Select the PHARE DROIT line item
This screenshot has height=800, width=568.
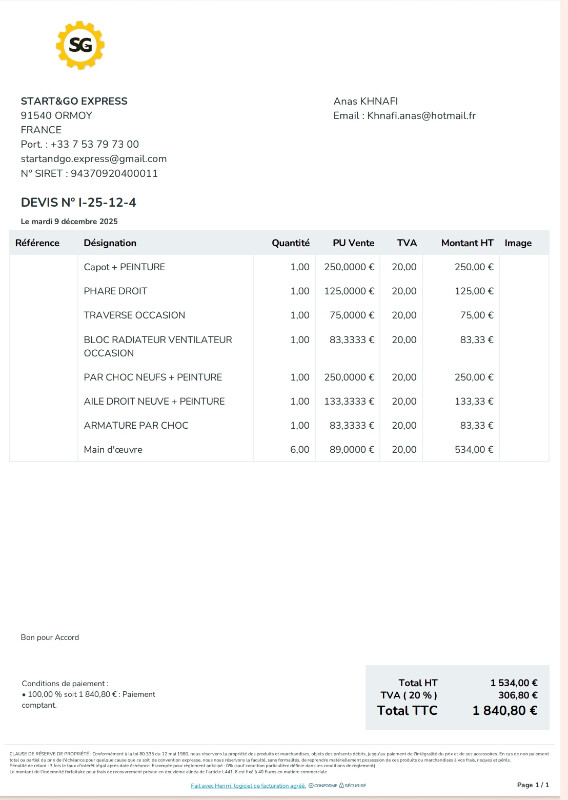click(x=279, y=291)
